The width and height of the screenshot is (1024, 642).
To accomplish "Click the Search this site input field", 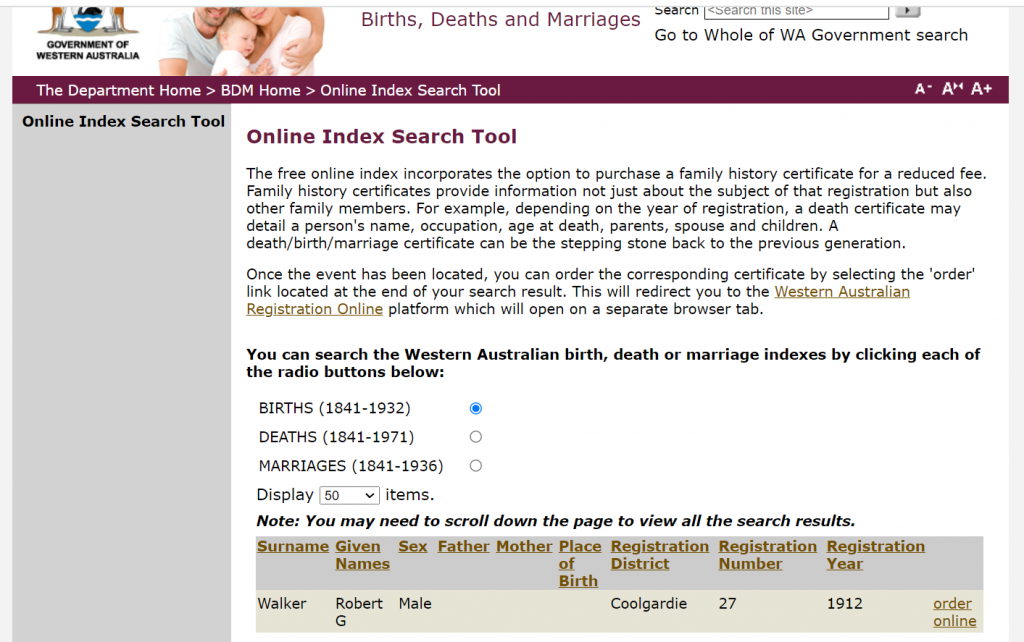I will click(796, 11).
